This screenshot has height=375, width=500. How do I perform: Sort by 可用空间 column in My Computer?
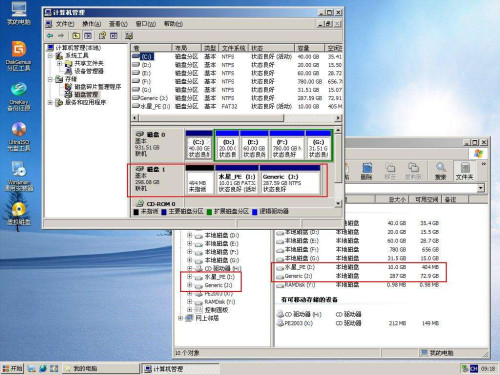(x=426, y=199)
